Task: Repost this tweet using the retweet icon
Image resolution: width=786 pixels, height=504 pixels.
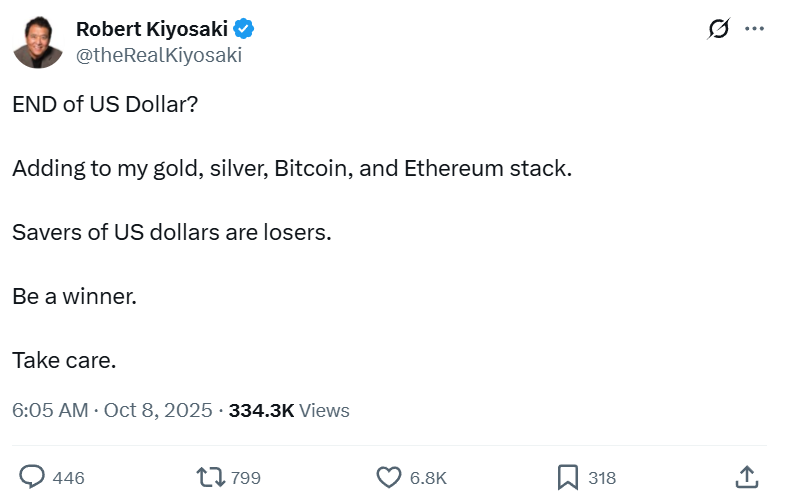Action: coord(211,477)
